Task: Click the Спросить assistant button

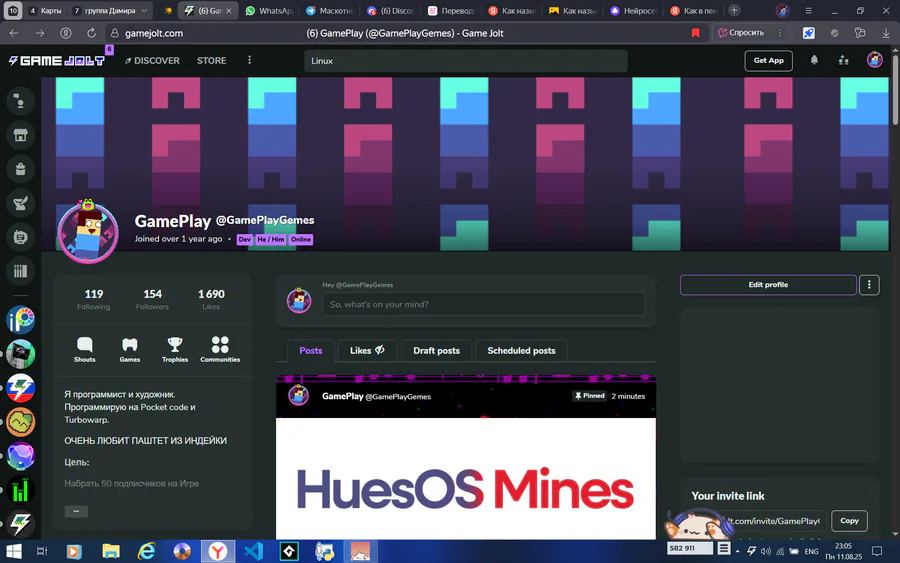Action: (x=741, y=33)
